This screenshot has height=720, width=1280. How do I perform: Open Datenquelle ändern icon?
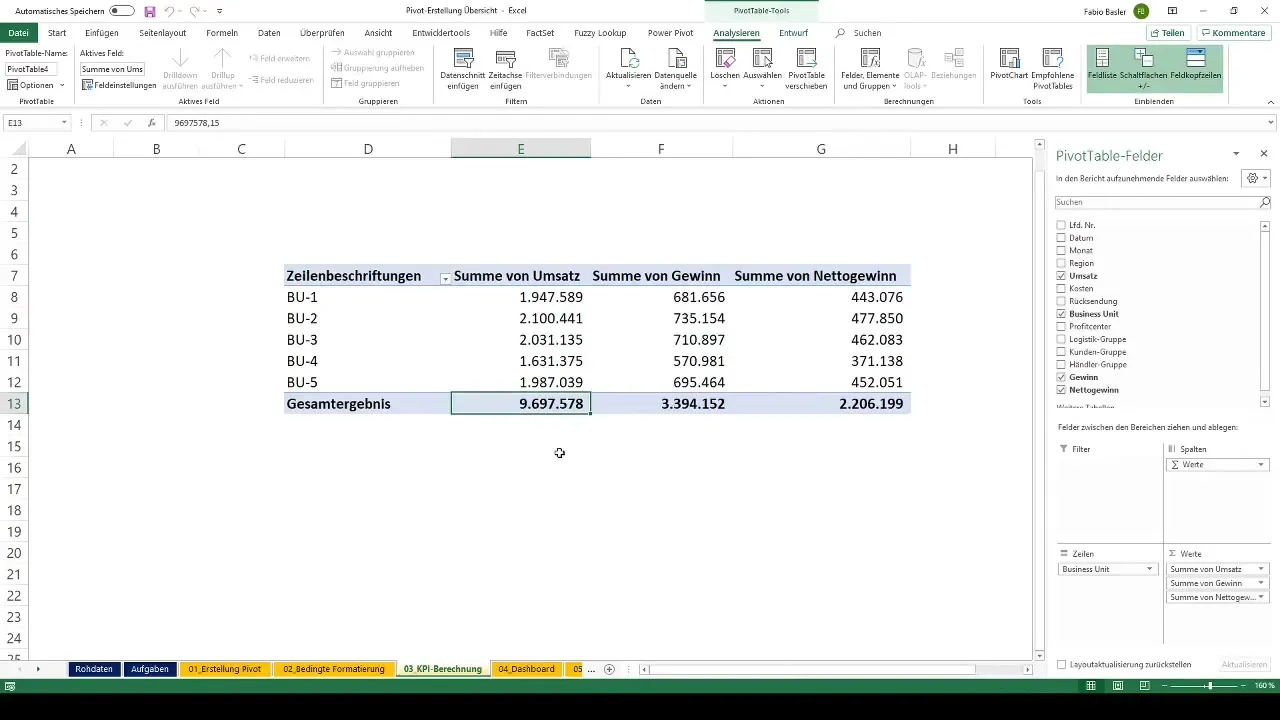pos(676,57)
